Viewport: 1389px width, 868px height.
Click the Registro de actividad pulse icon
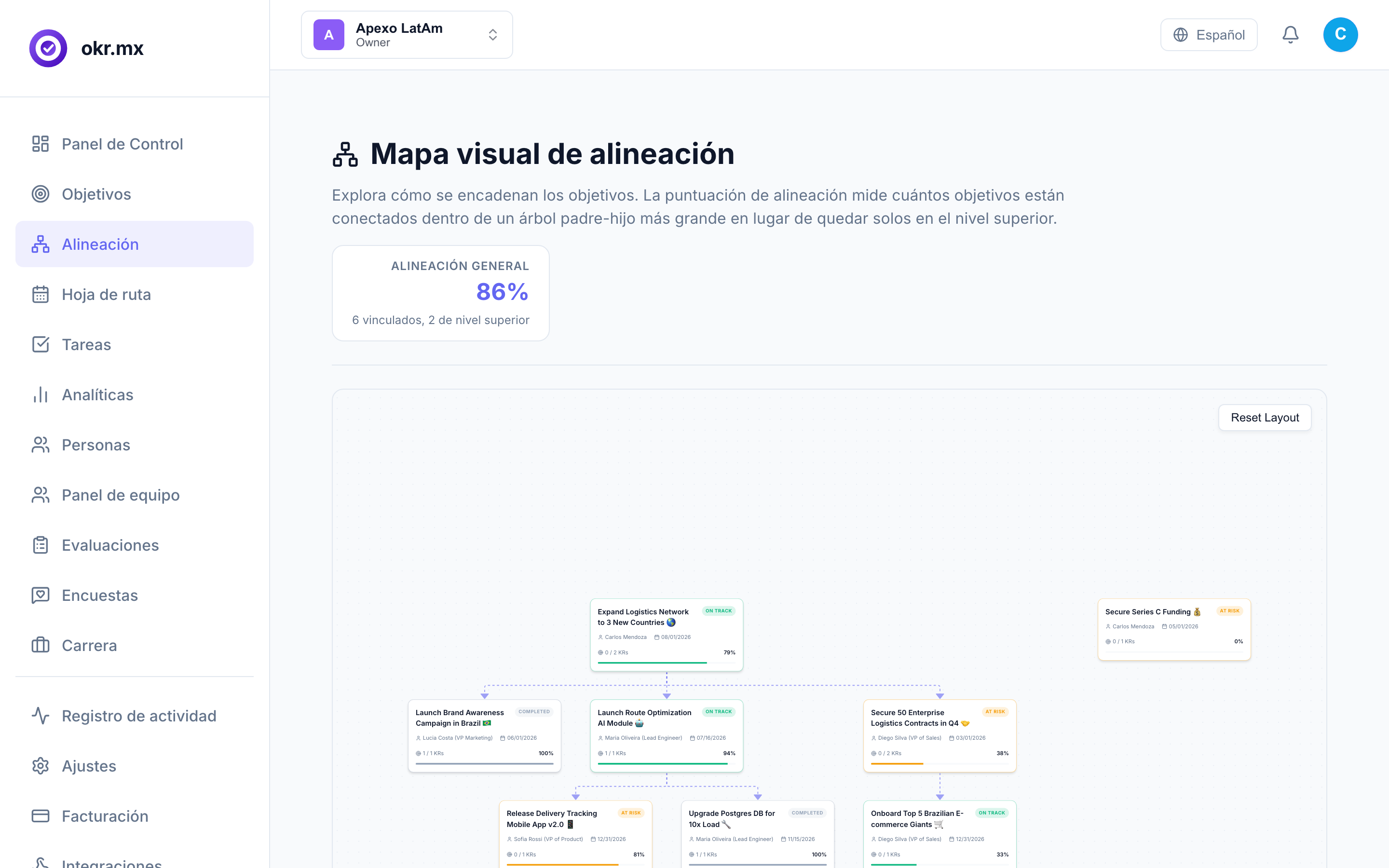40,716
